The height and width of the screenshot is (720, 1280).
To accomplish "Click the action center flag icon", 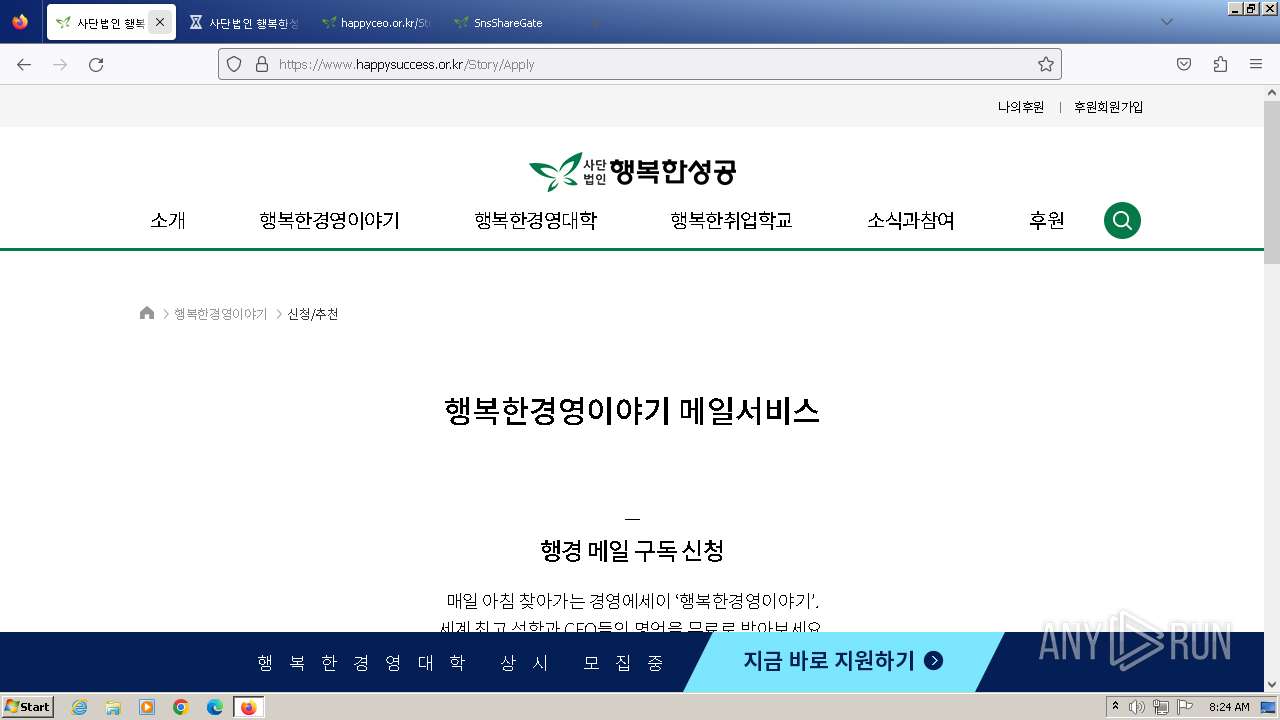I will 1185,707.
